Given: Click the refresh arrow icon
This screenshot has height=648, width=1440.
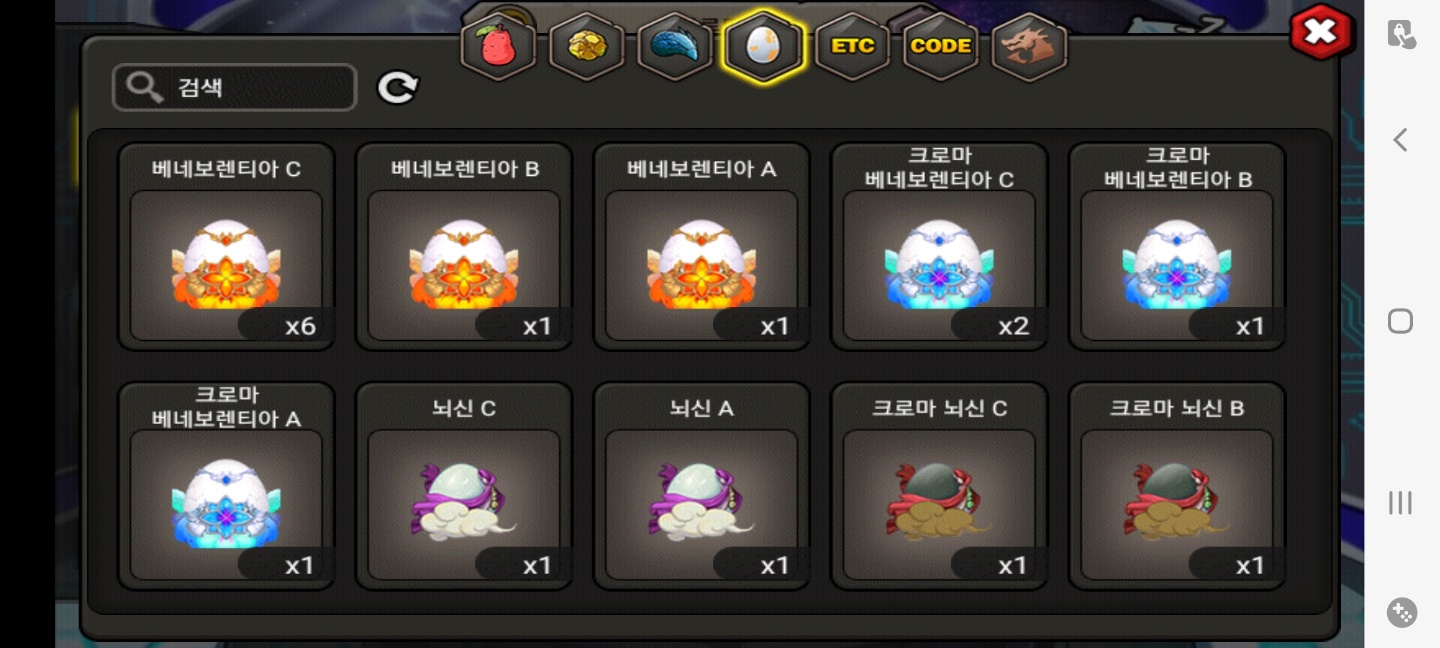Looking at the screenshot, I should (398, 88).
